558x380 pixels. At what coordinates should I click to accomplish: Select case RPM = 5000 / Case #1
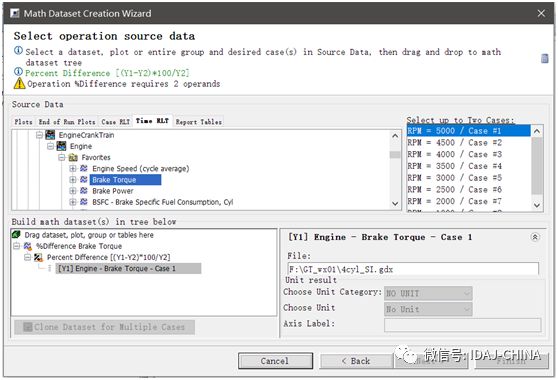[x=469, y=131]
